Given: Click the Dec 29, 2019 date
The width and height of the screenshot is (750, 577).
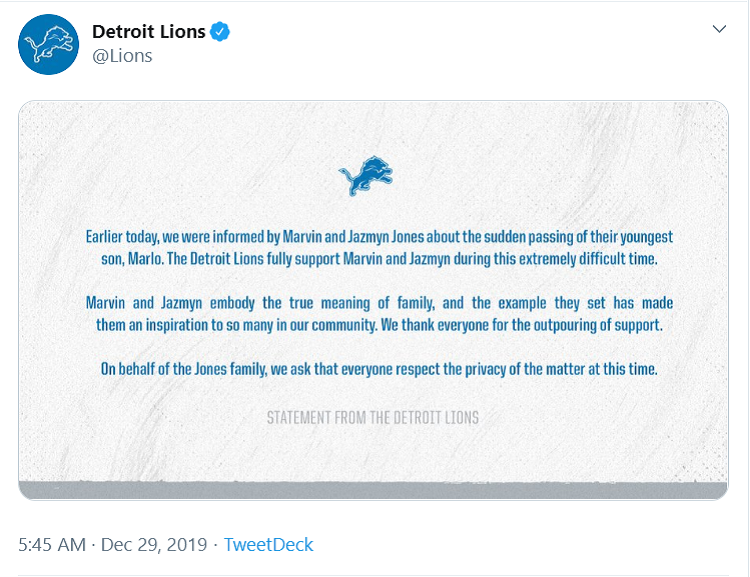Looking at the screenshot, I should [154, 544].
